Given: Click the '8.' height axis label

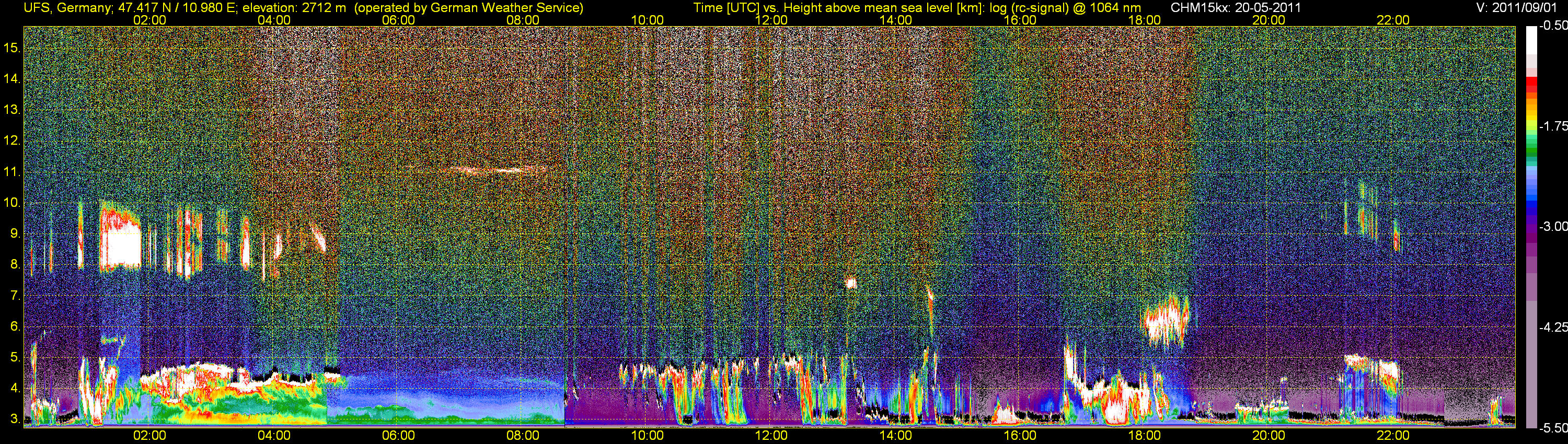Looking at the screenshot, I should coord(16,265).
